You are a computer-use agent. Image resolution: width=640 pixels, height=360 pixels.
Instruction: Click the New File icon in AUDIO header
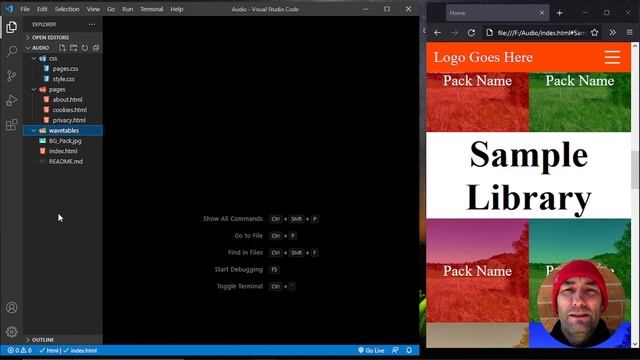[62, 48]
